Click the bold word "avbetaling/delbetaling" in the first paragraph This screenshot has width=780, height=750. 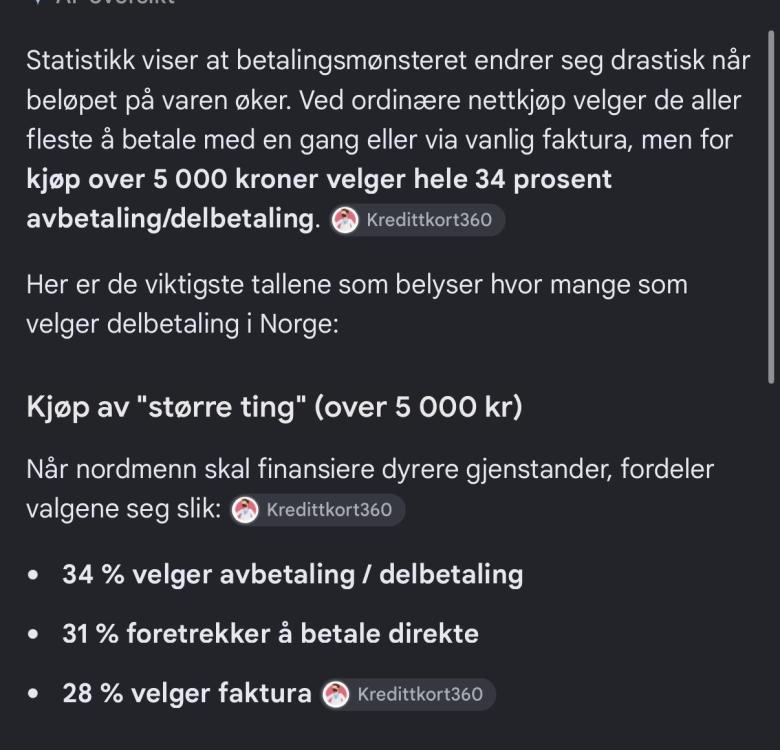[x=171, y=219]
